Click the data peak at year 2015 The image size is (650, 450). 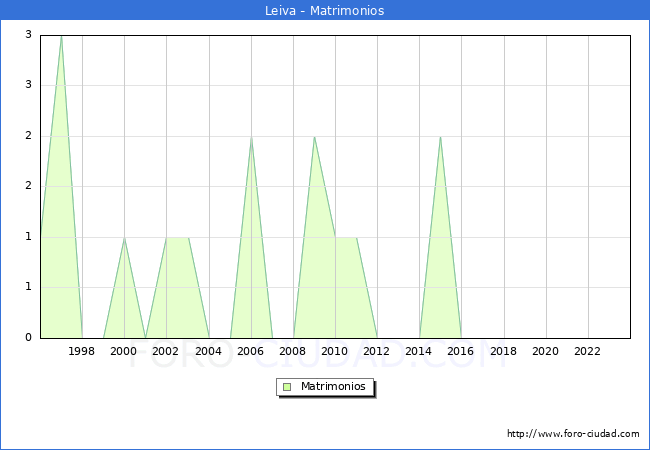[440, 138]
